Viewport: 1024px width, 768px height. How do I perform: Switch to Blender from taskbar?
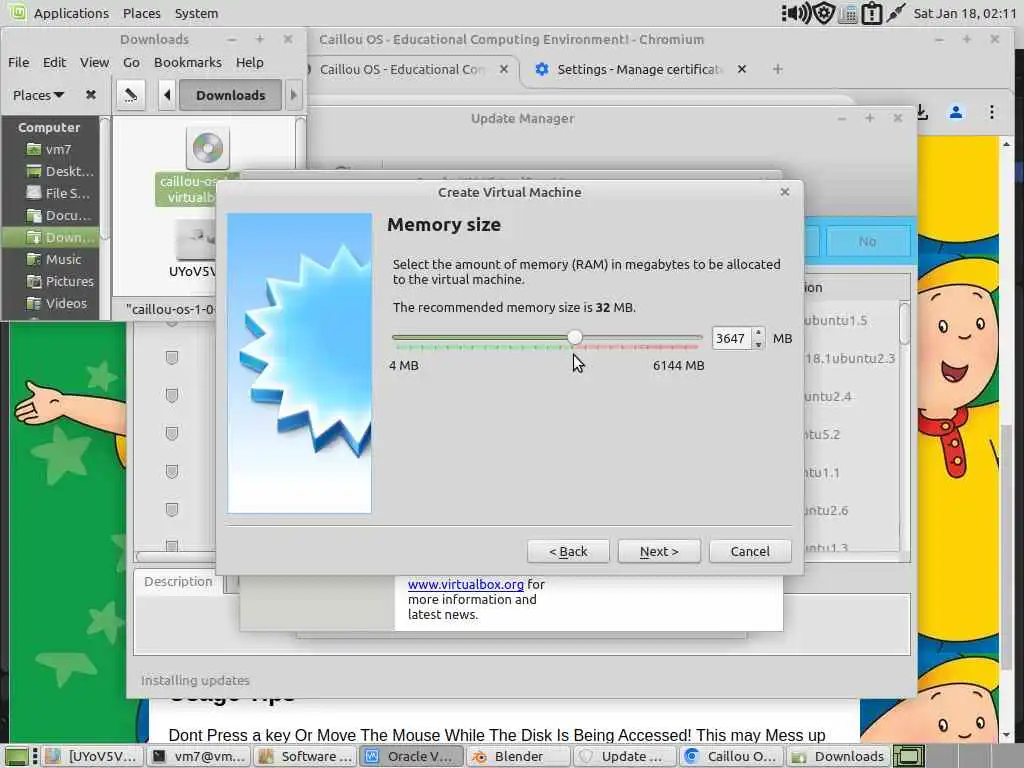tap(519, 756)
